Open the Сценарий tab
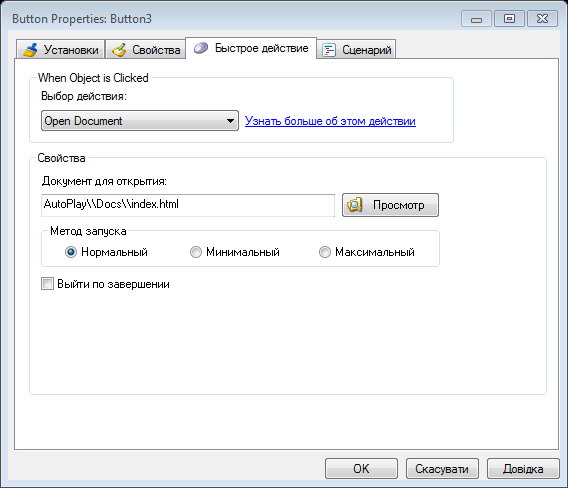Image resolution: width=568 pixels, height=488 pixels. tap(356, 50)
